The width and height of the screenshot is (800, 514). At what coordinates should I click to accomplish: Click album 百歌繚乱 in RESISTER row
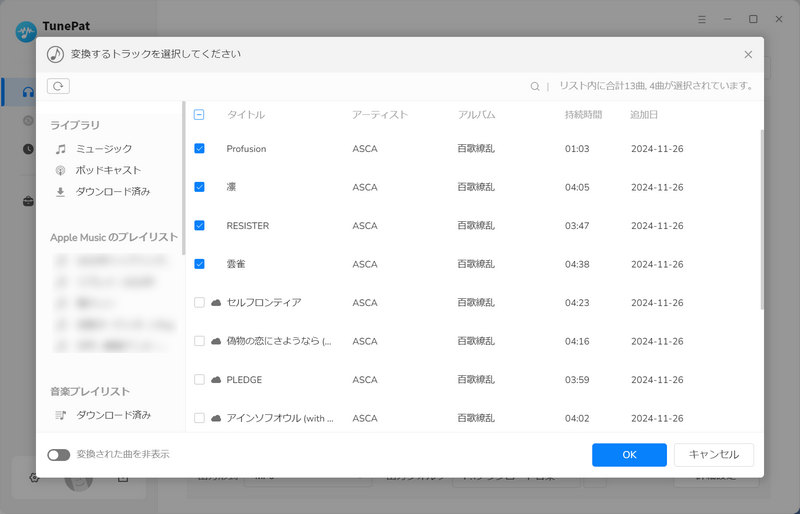[476, 226]
